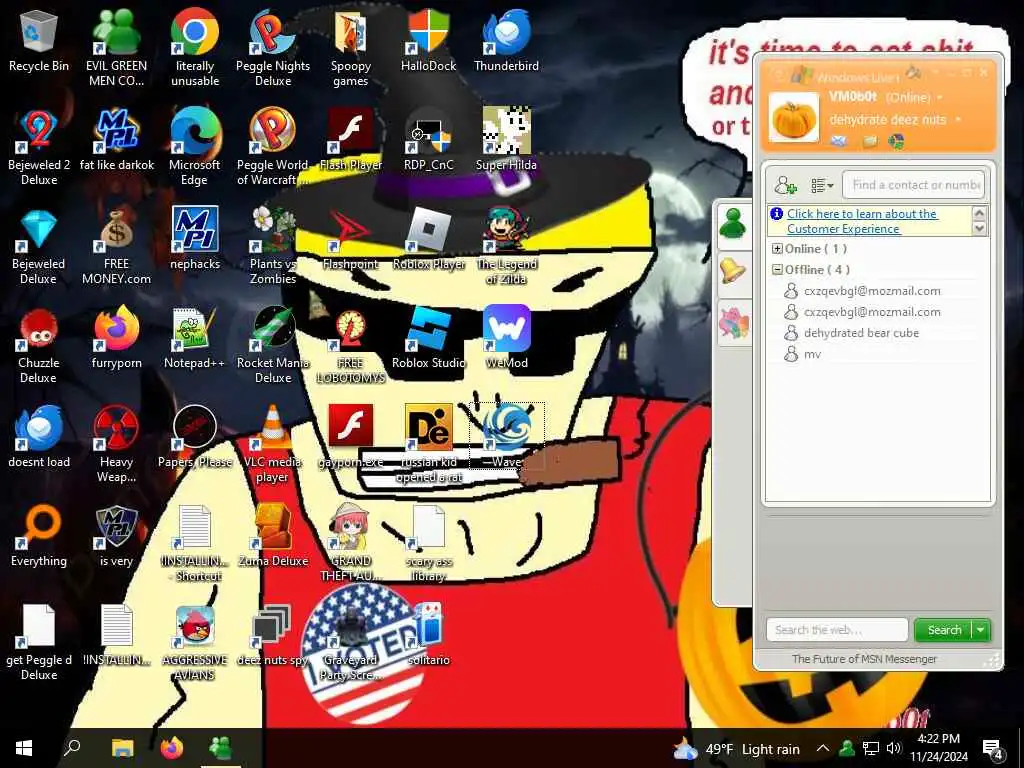
Task: Select the WeMod shortcut
Action: click(x=506, y=338)
